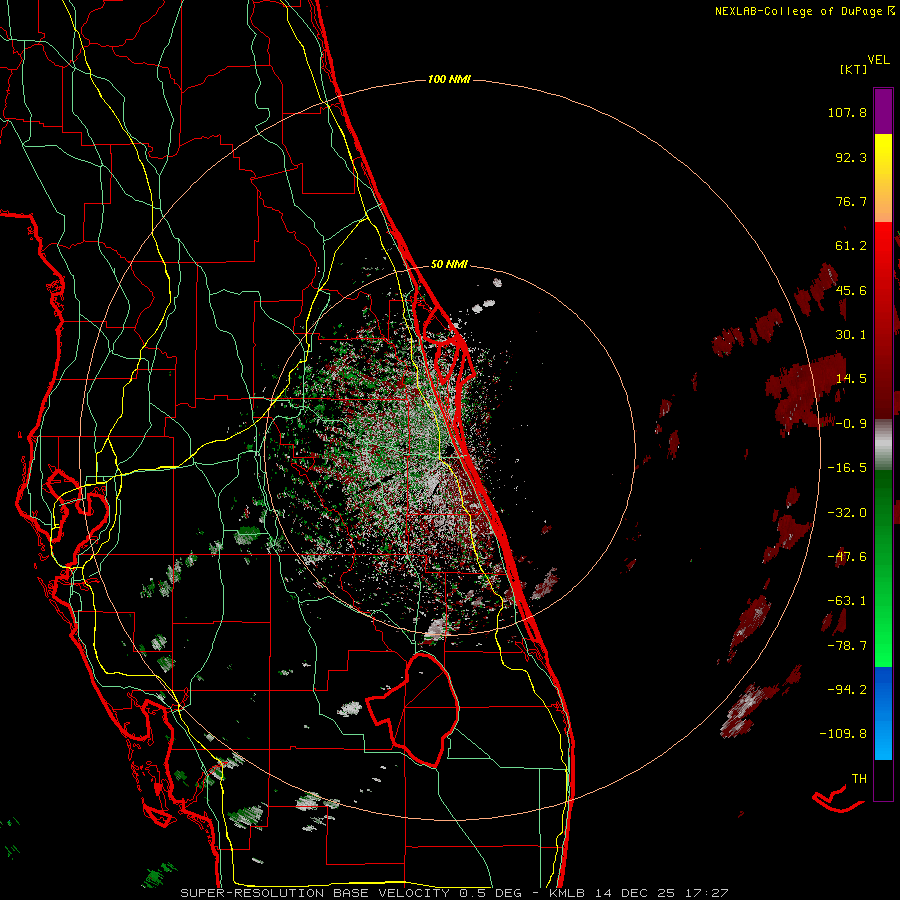
Task: Click the -94.2 velocity scale value
Action: [847, 689]
